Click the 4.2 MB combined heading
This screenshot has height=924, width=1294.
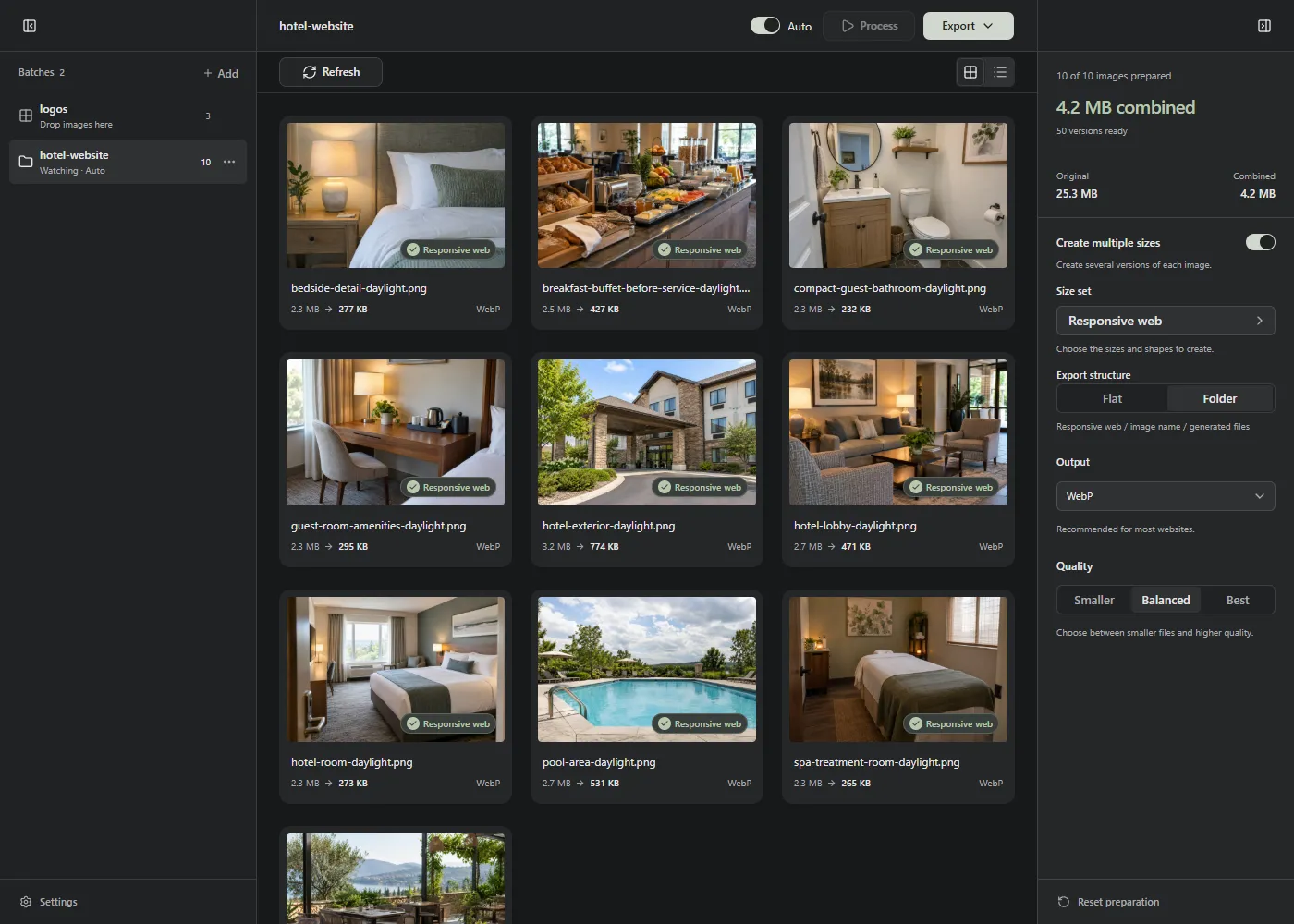coord(1126,107)
